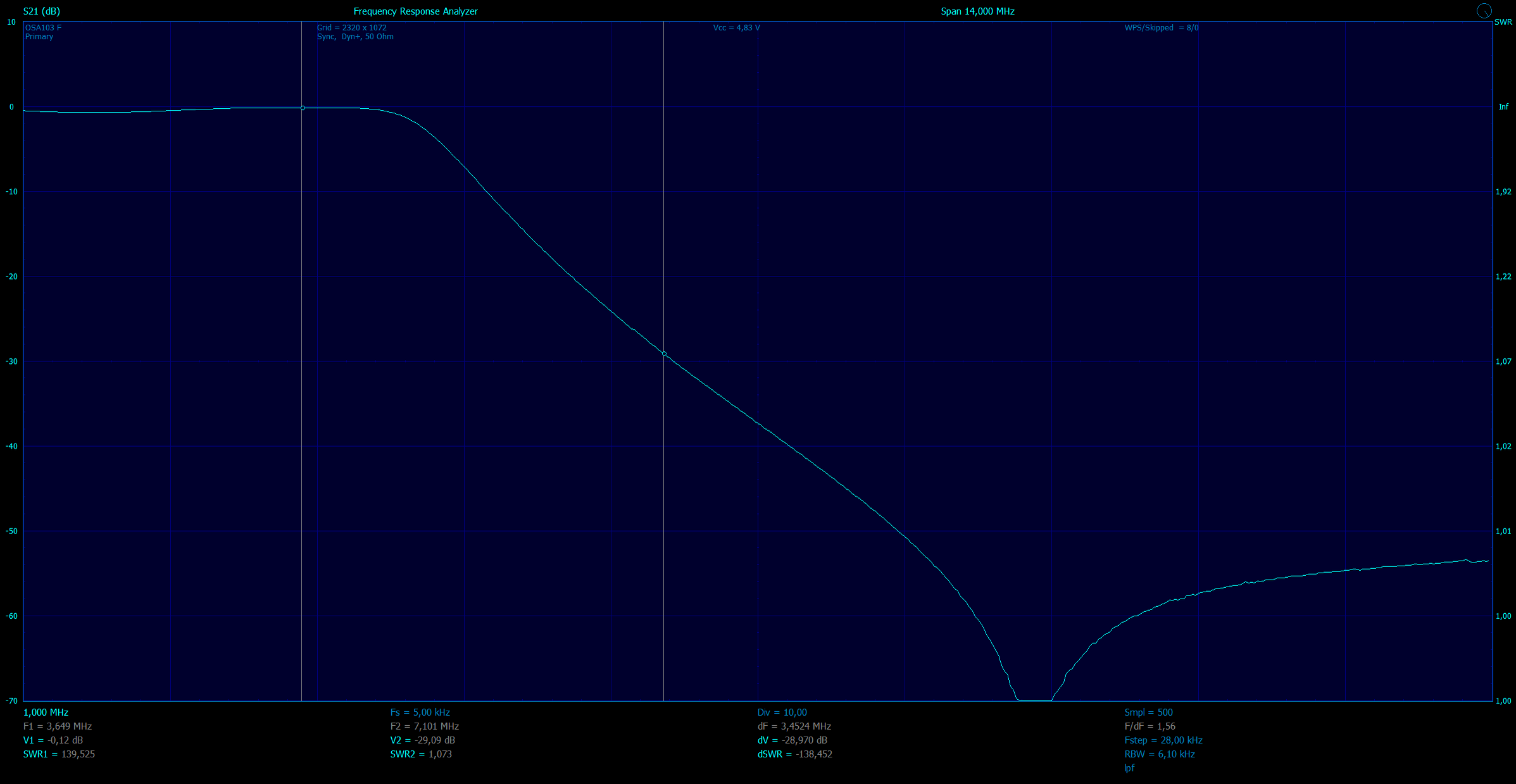The height and width of the screenshot is (784, 1516).
Task: Click the Fs = 5,00 kHz setting
Action: [420, 712]
